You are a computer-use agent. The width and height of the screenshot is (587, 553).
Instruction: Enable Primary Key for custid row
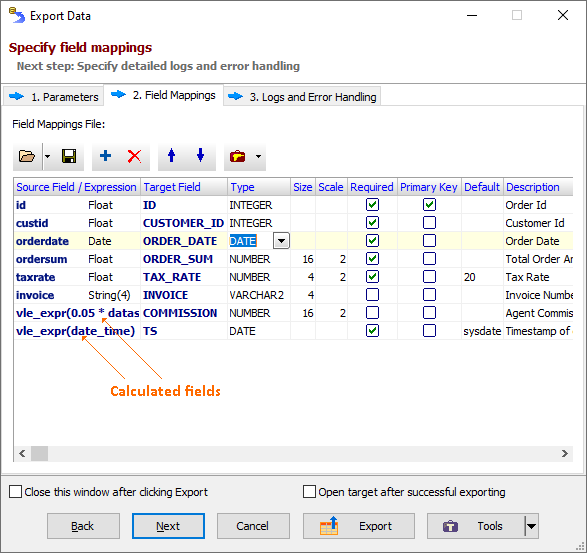[429, 223]
